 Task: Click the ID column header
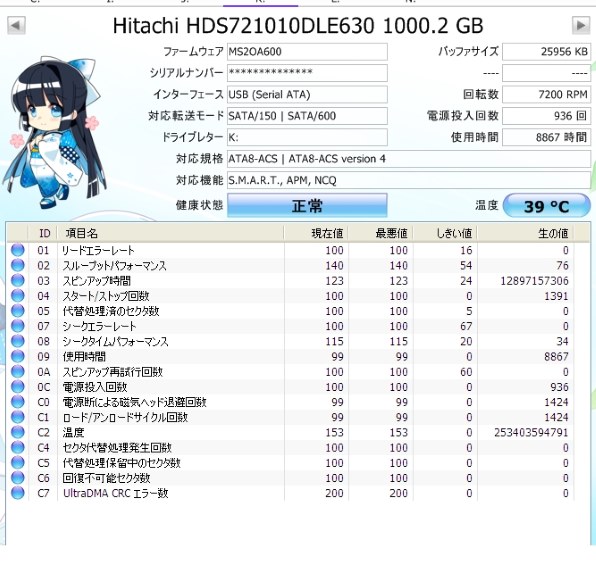click(x=43, y=233)
